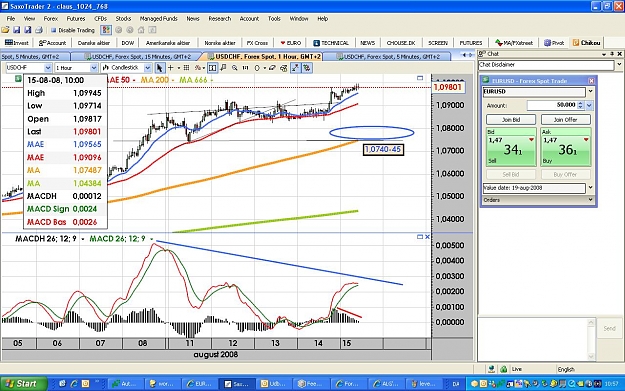
Task: Click the Amount input field
Action: pyautogui.click(x=552, y=105)
